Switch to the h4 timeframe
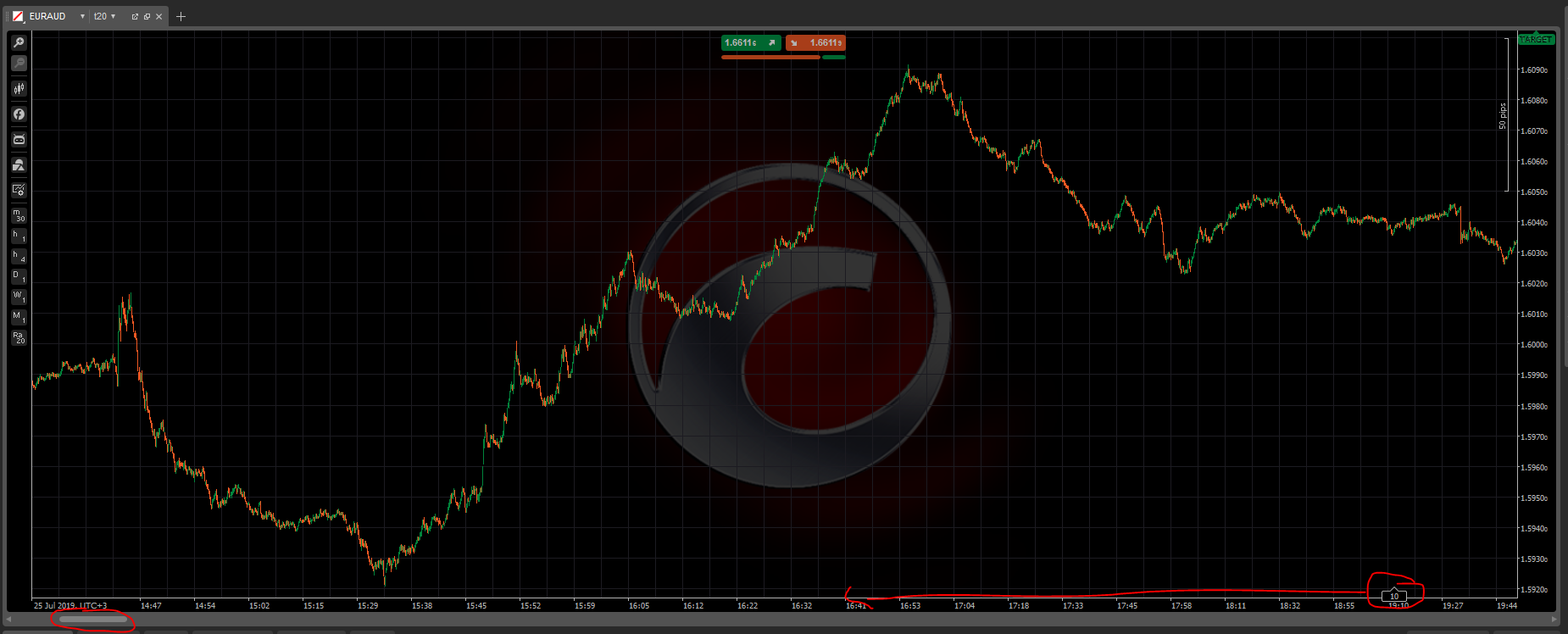 coord(19,256)
